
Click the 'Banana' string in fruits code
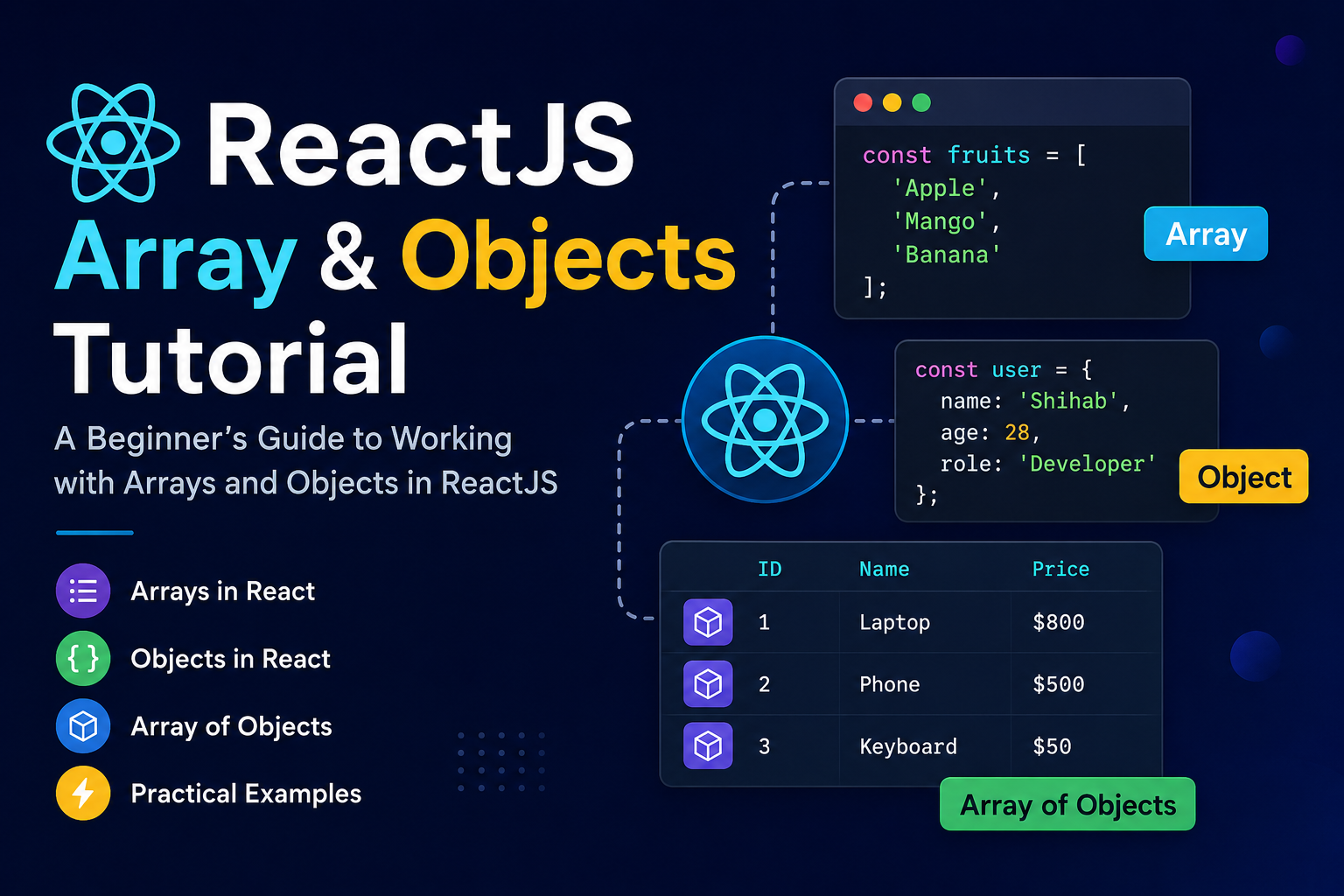pos(947,255)
